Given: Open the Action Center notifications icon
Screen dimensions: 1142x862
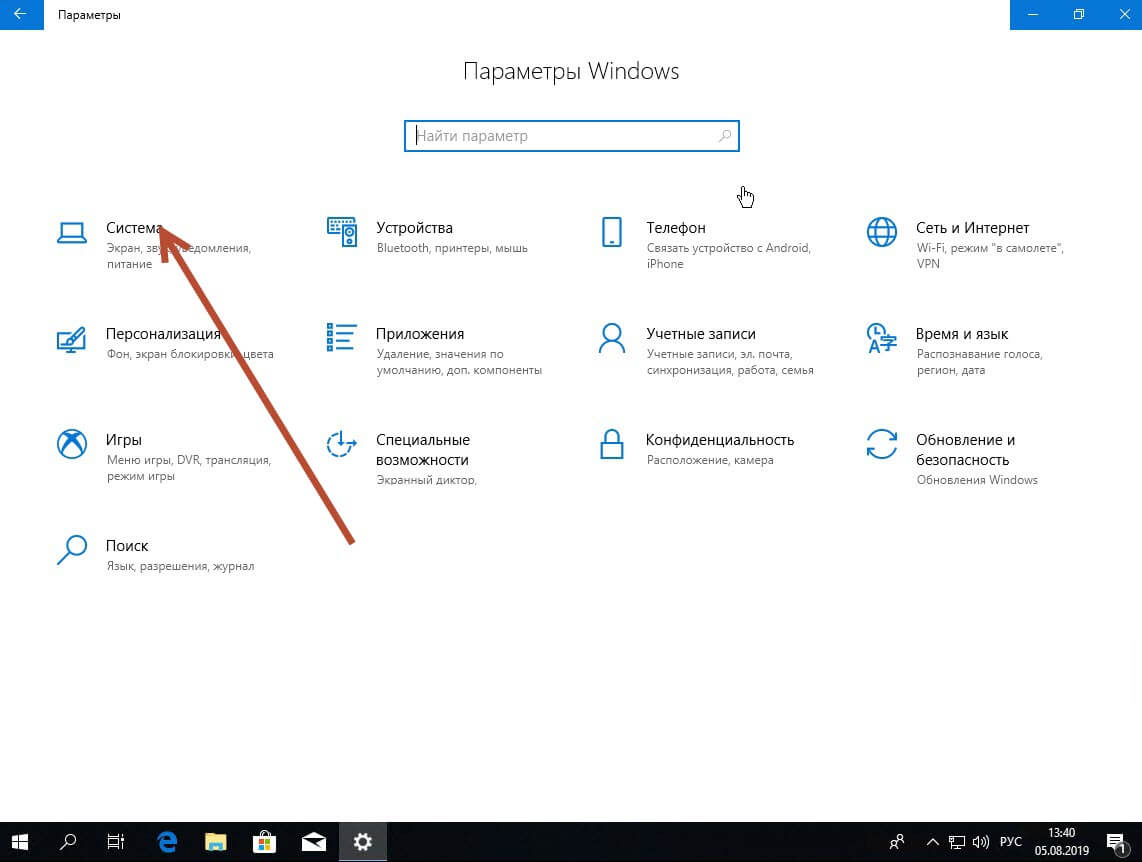Looking at the screenshot, I should coord(1117,843).
